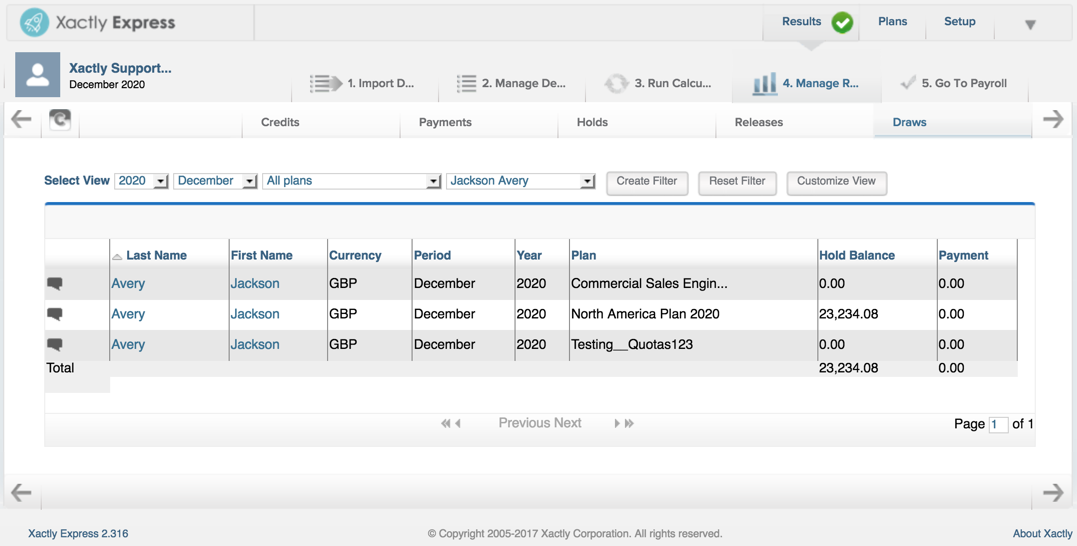Screen dimensions: 1077x546
Task: Open the About Xactly link
Action: (x=1043, y=534)
